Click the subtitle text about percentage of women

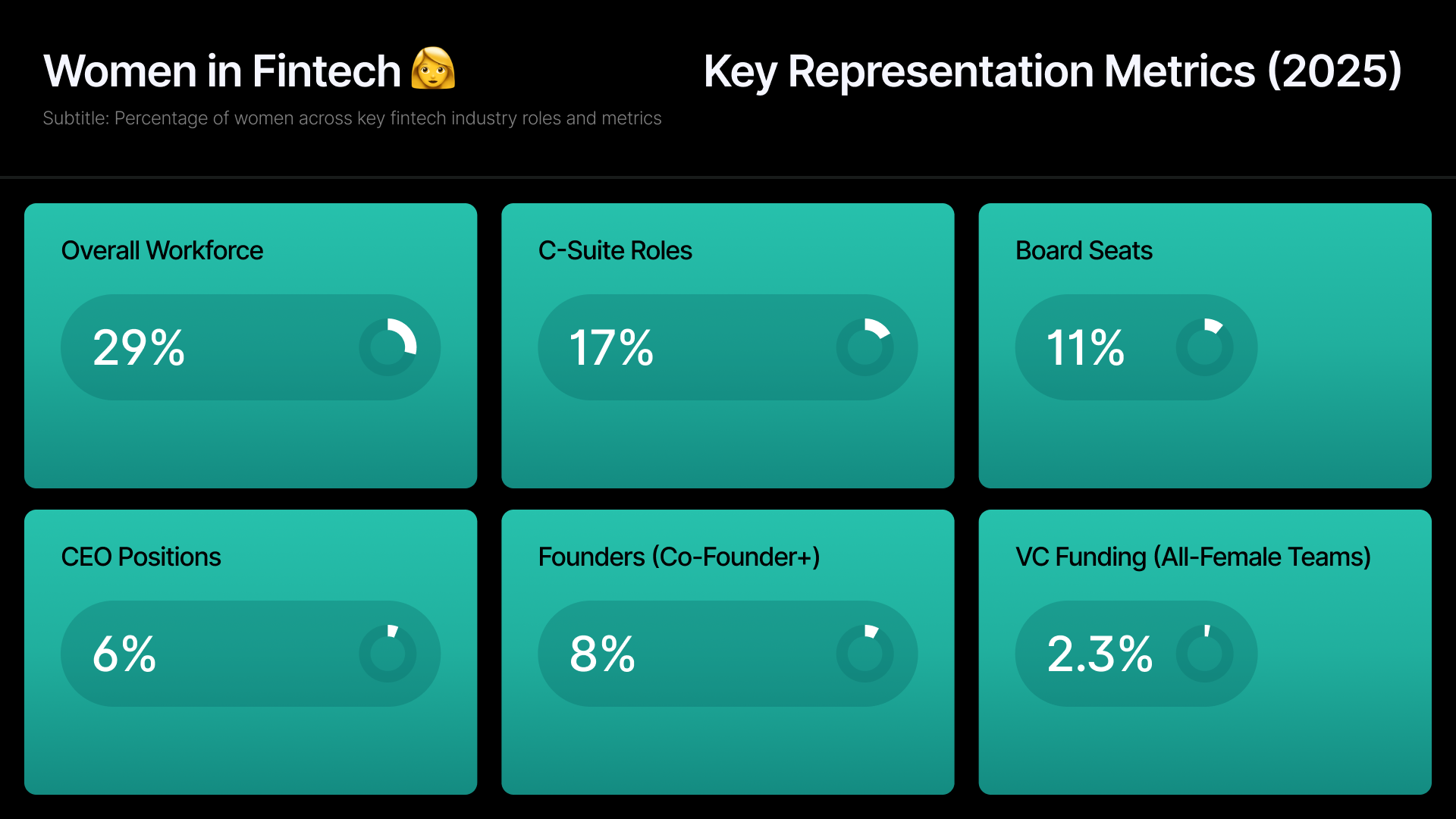pyautogui.click(x=352, y=118)
